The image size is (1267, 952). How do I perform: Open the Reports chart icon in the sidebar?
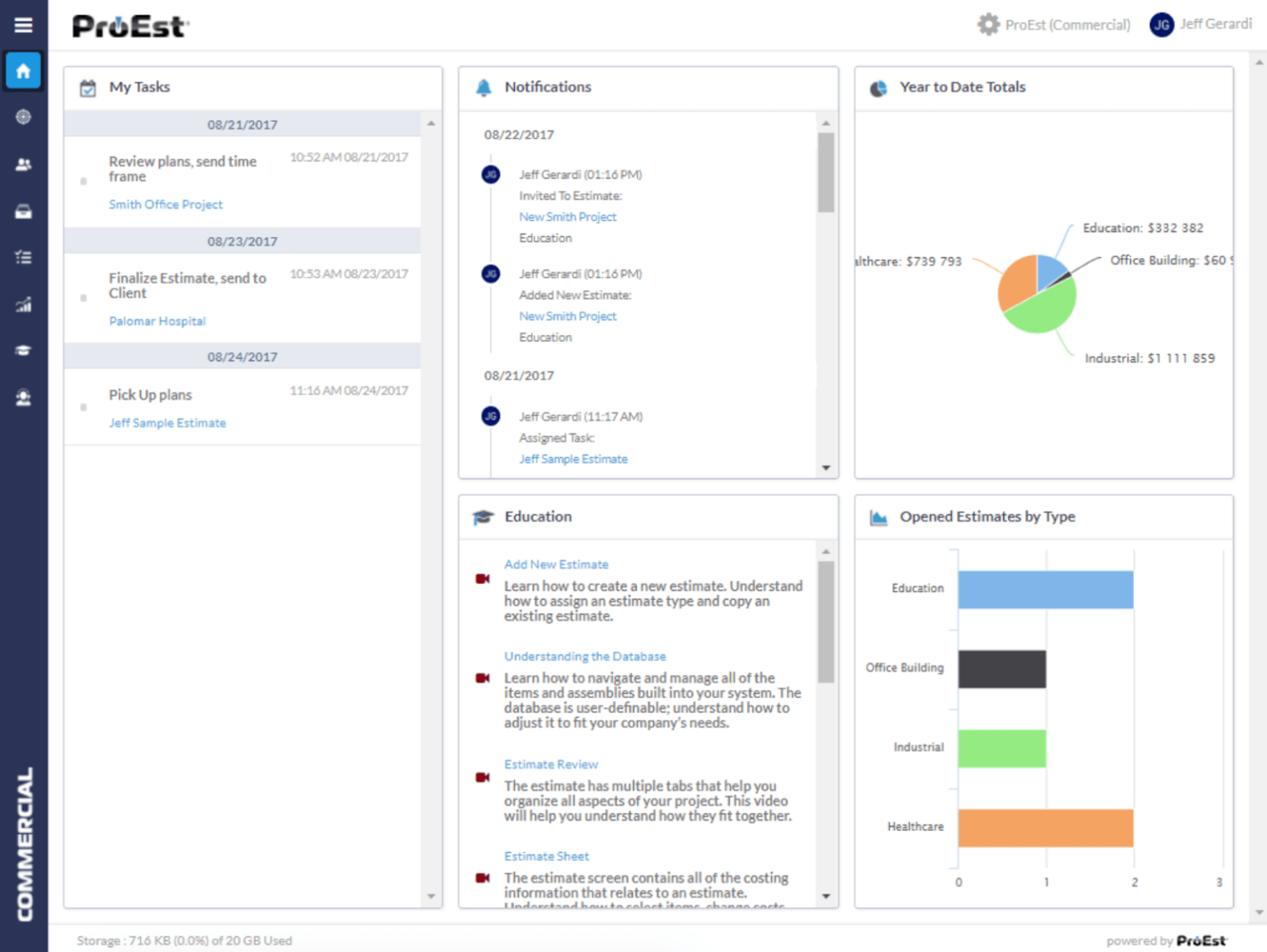(23, 304)
